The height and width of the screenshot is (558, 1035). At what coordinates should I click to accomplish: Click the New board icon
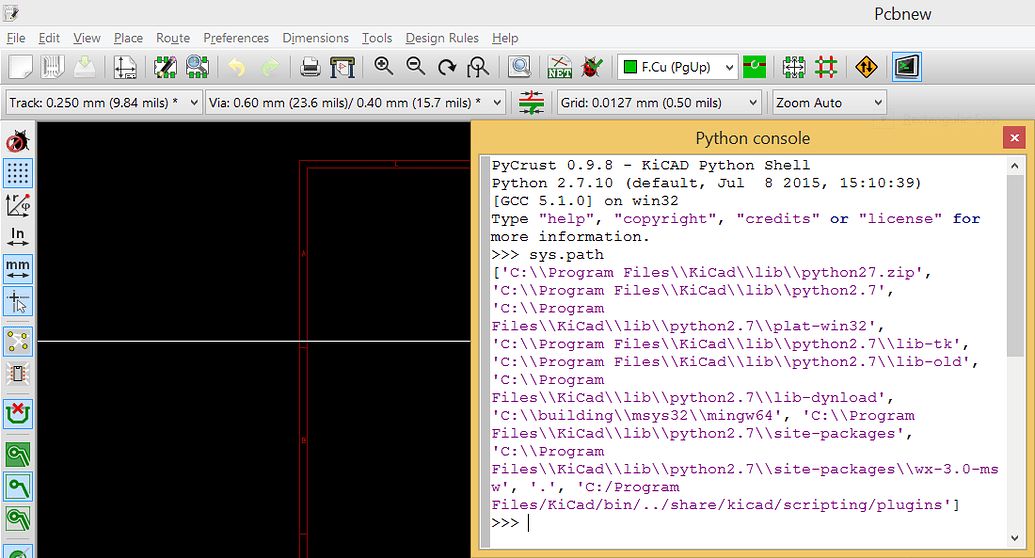coord(20,67)
